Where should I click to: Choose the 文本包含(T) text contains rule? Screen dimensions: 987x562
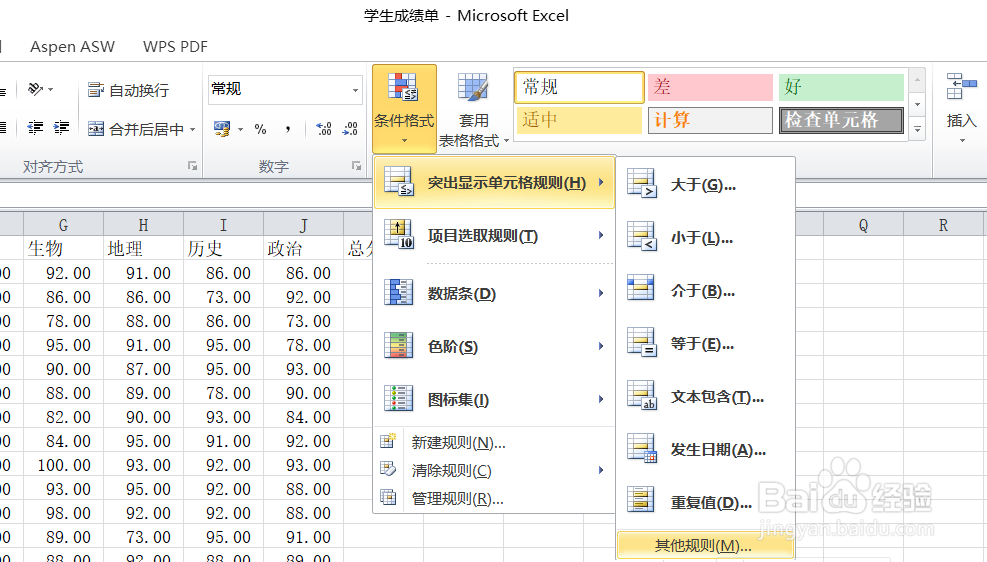705,396
